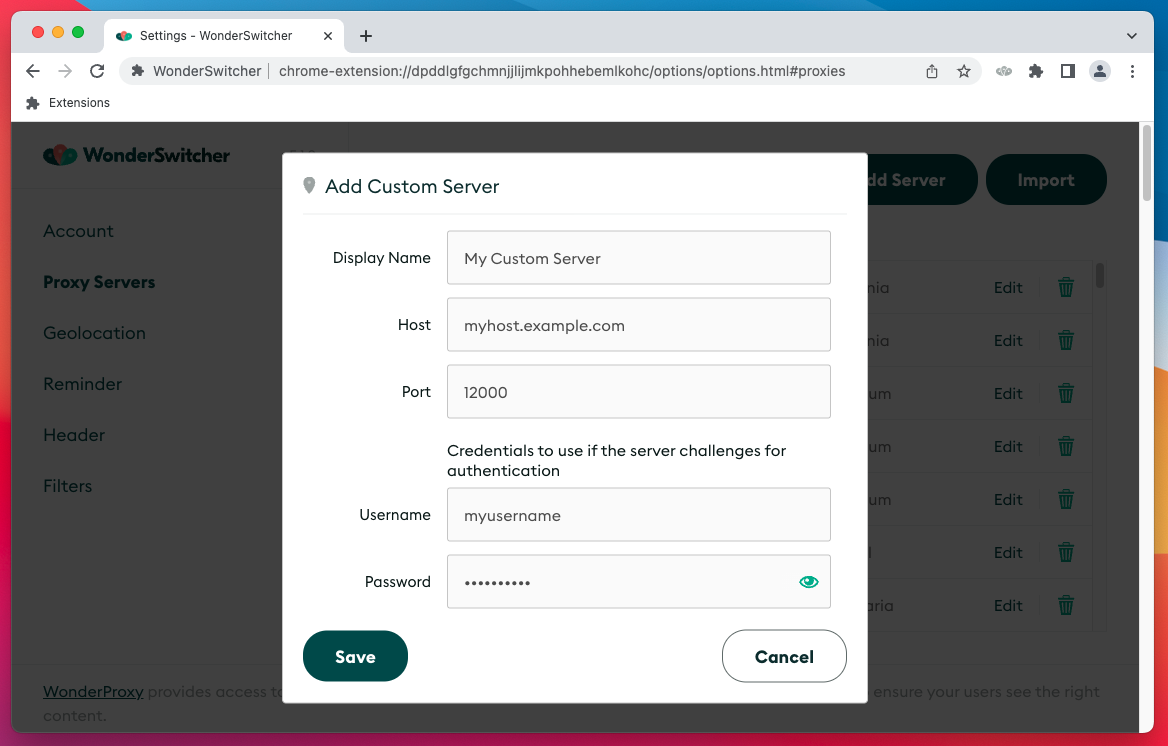Show the password with the eye icon
This screenshot has height=746, width=1168.
pyautogui.click(x=808, y=582)
